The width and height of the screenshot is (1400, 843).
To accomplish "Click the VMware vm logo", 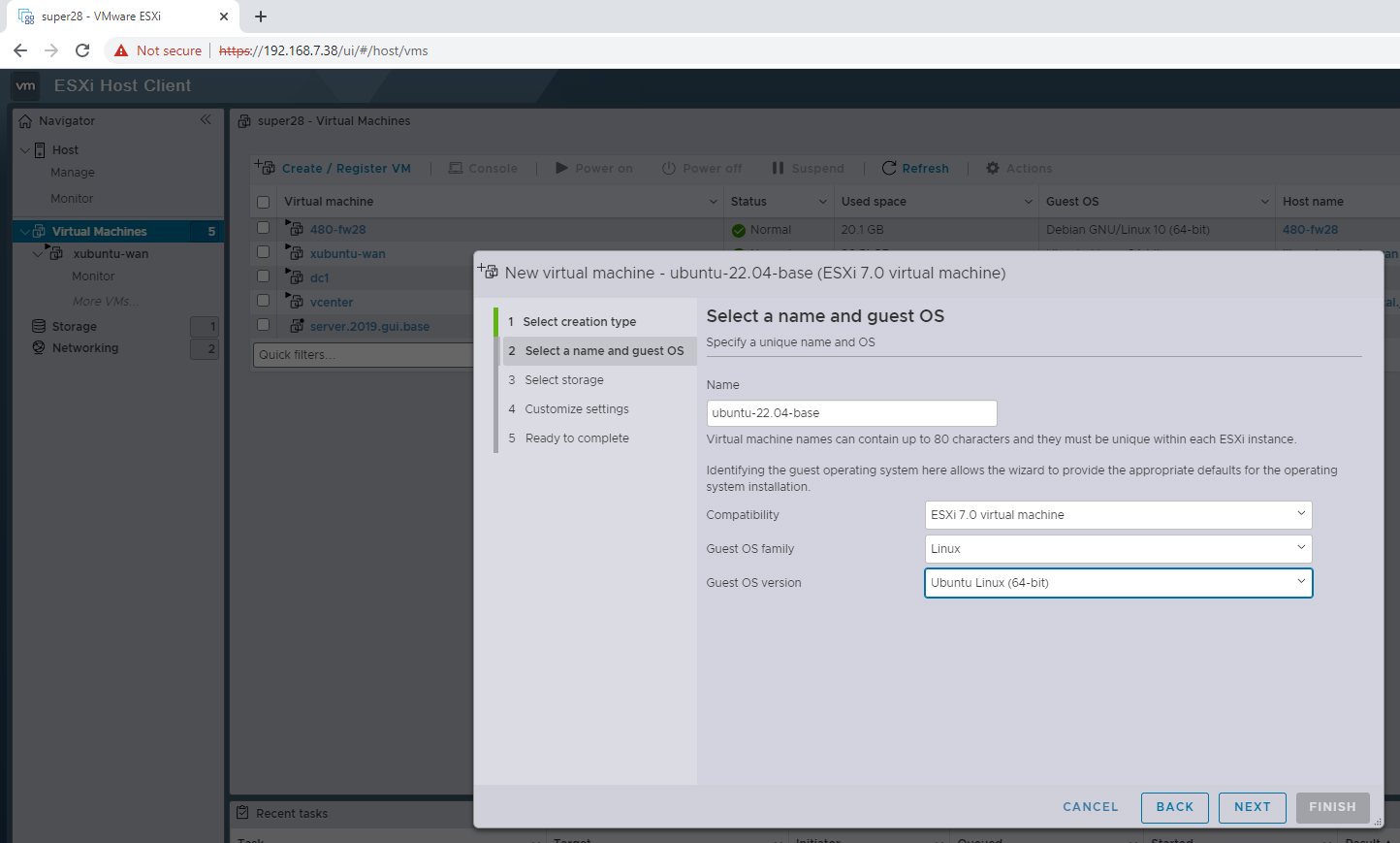I will (25, 85).
